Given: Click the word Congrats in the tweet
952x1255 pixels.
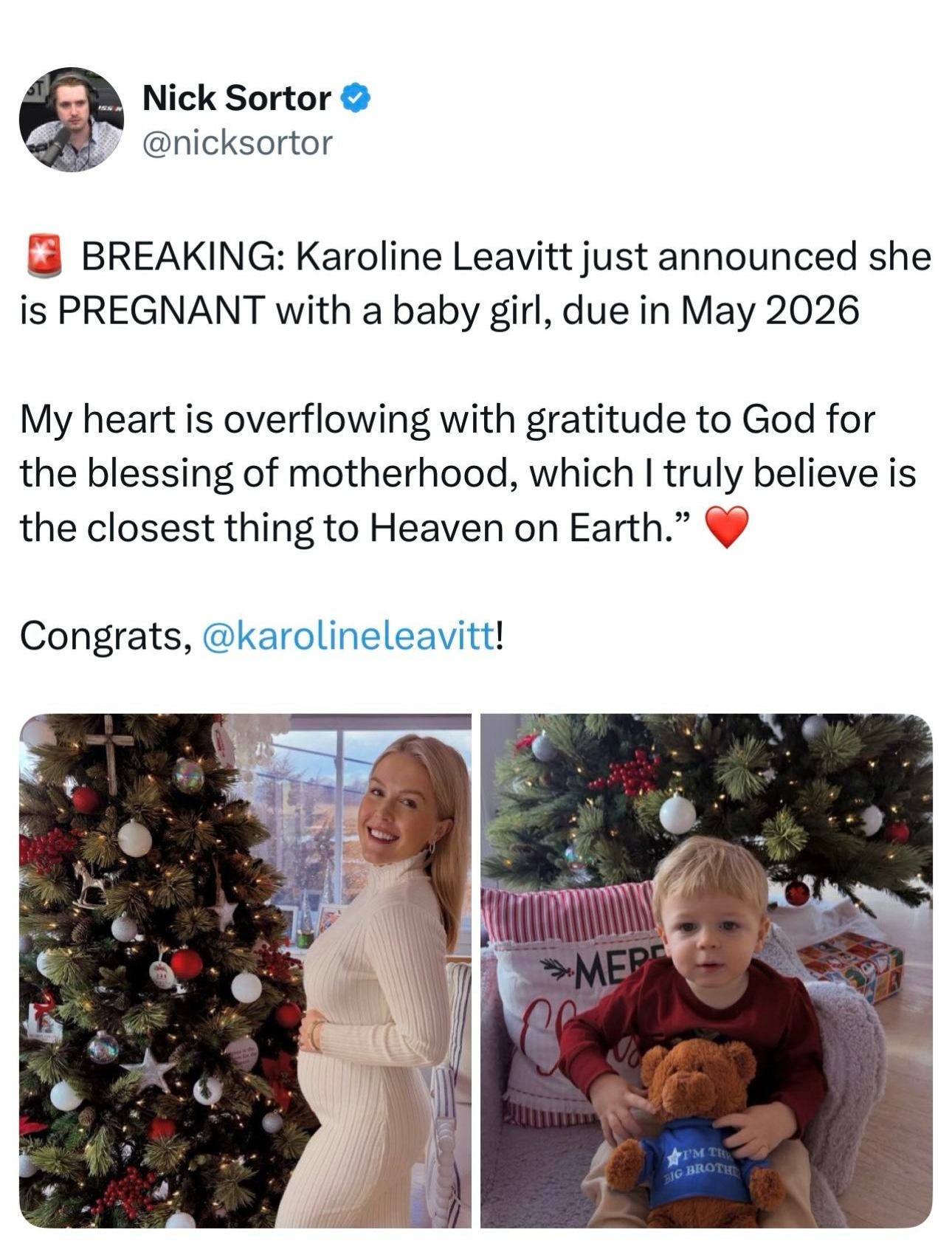Looking at the screenshot, I should [100, 636].
